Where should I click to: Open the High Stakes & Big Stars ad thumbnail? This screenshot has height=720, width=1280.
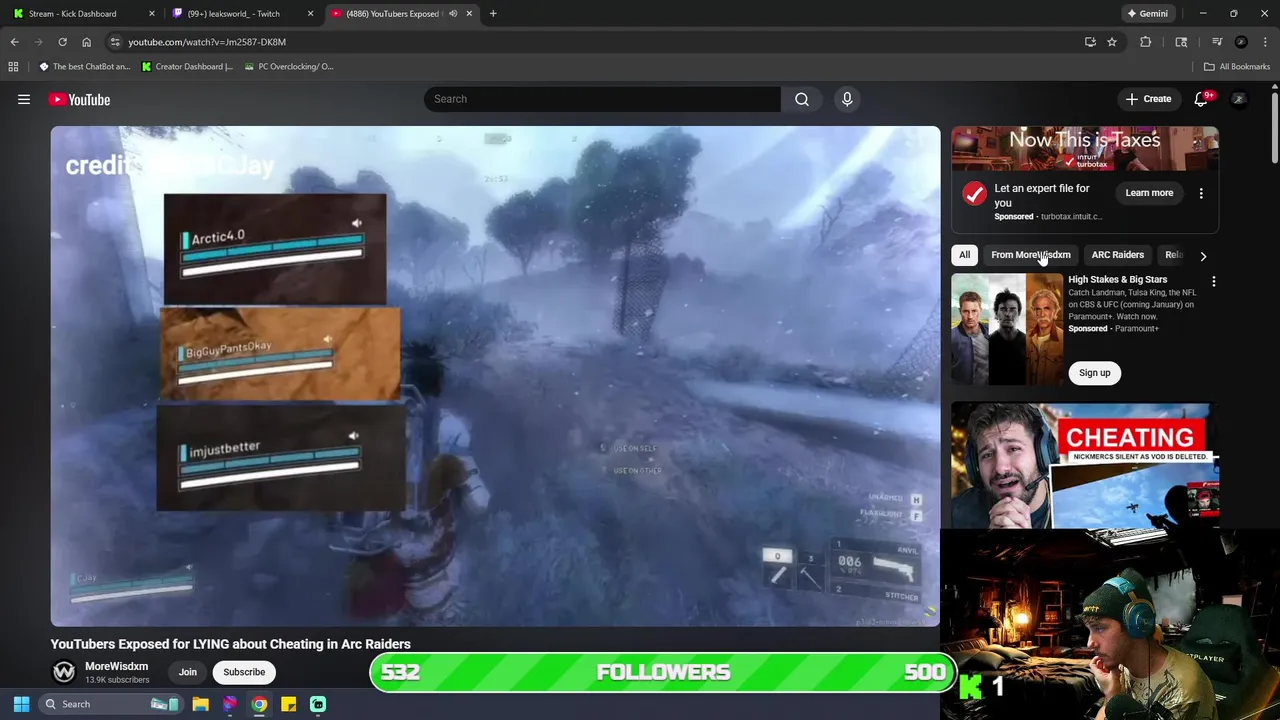(x=1007, y=329)
